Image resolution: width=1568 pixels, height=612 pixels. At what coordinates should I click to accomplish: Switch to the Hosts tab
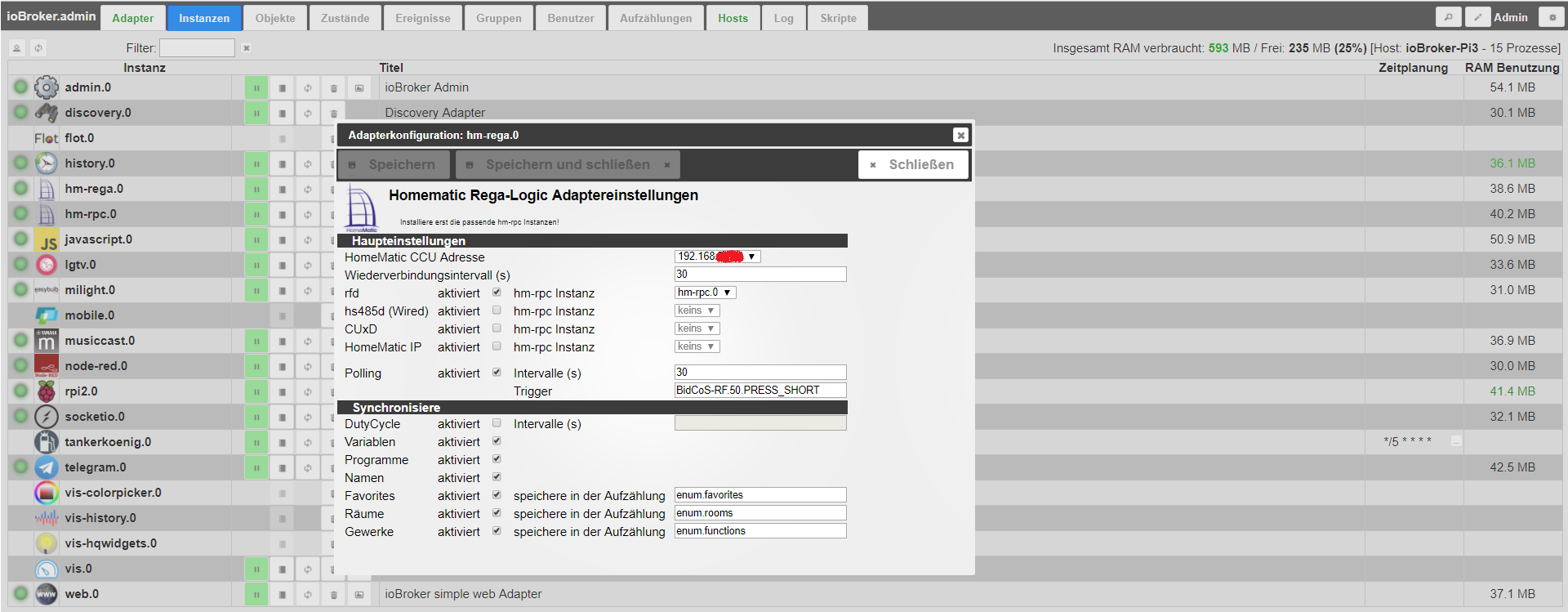[x=733, y=18]
